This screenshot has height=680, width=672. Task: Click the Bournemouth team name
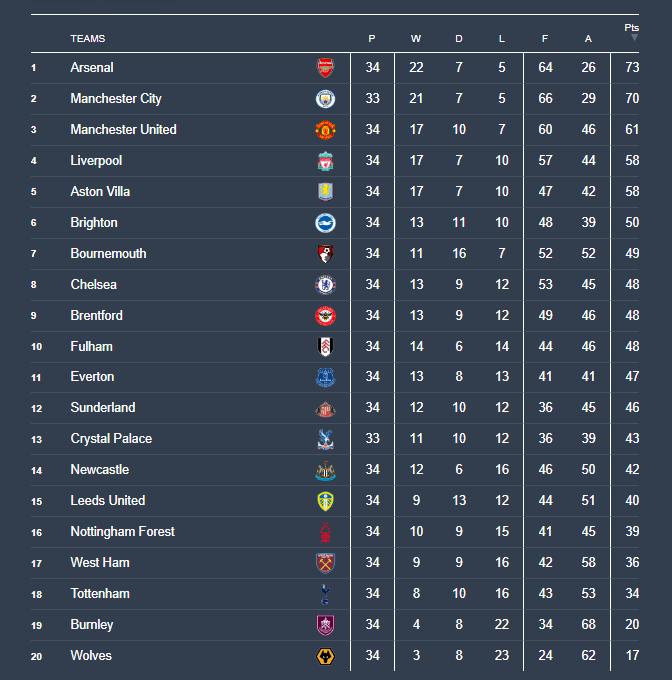click(108, 253)
